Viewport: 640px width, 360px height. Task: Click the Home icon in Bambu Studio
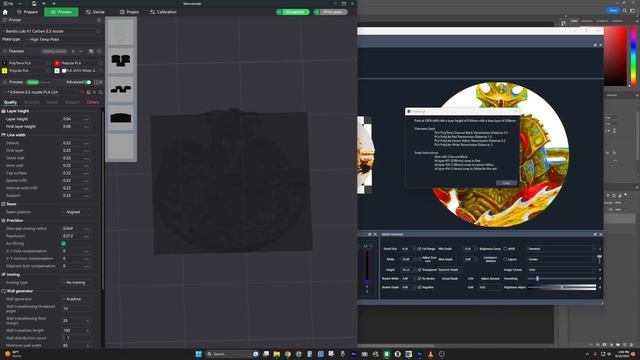[5, 12]
